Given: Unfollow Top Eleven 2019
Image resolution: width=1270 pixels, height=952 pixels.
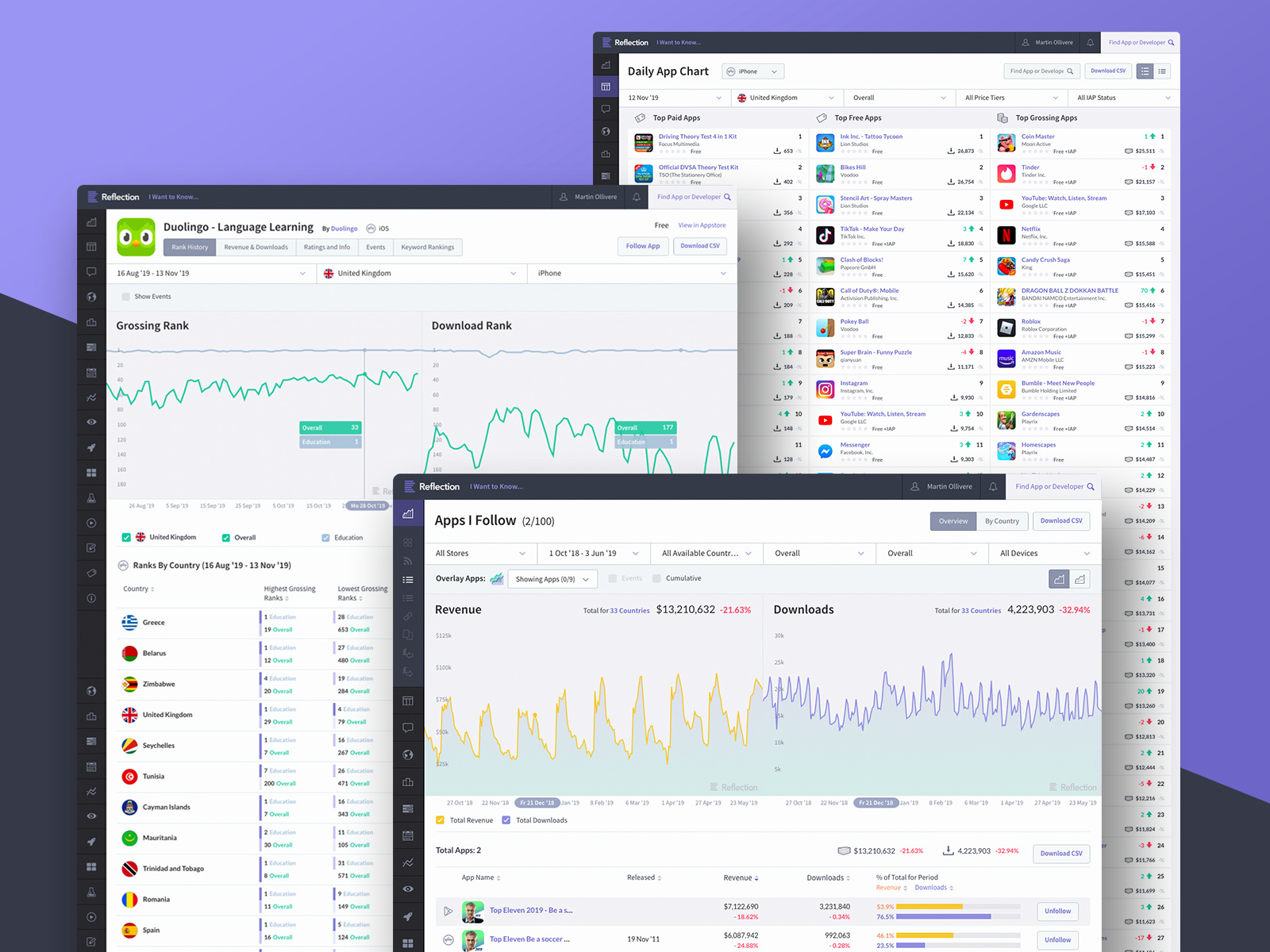Looking at the screenshot, I should pos(1057,911).
